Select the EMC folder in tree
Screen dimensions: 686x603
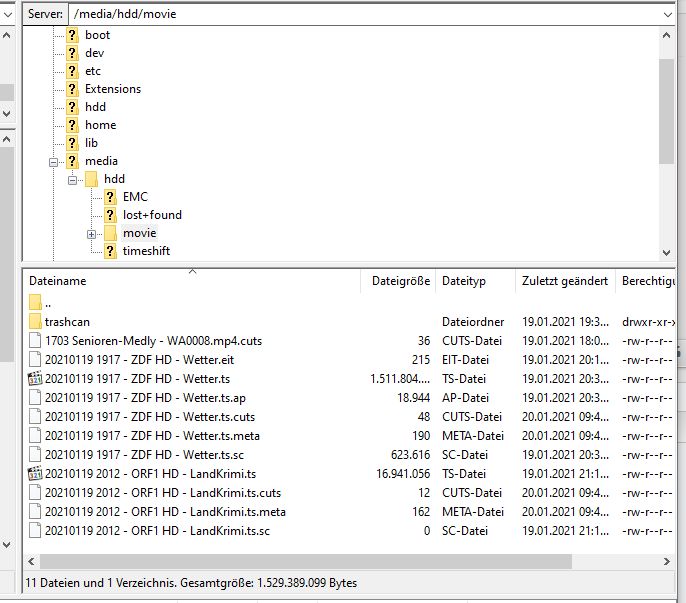click(x=135, y=197)
